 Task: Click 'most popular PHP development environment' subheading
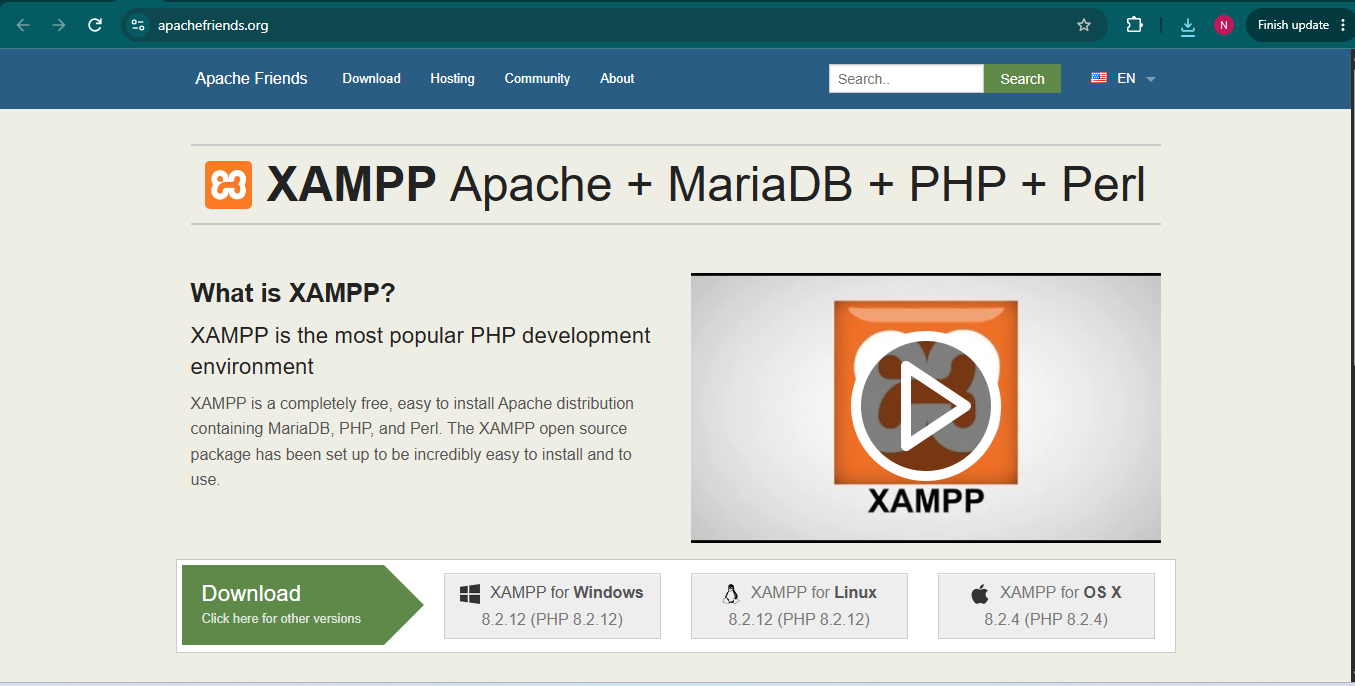pyautogui.click(x=420, y=350)
